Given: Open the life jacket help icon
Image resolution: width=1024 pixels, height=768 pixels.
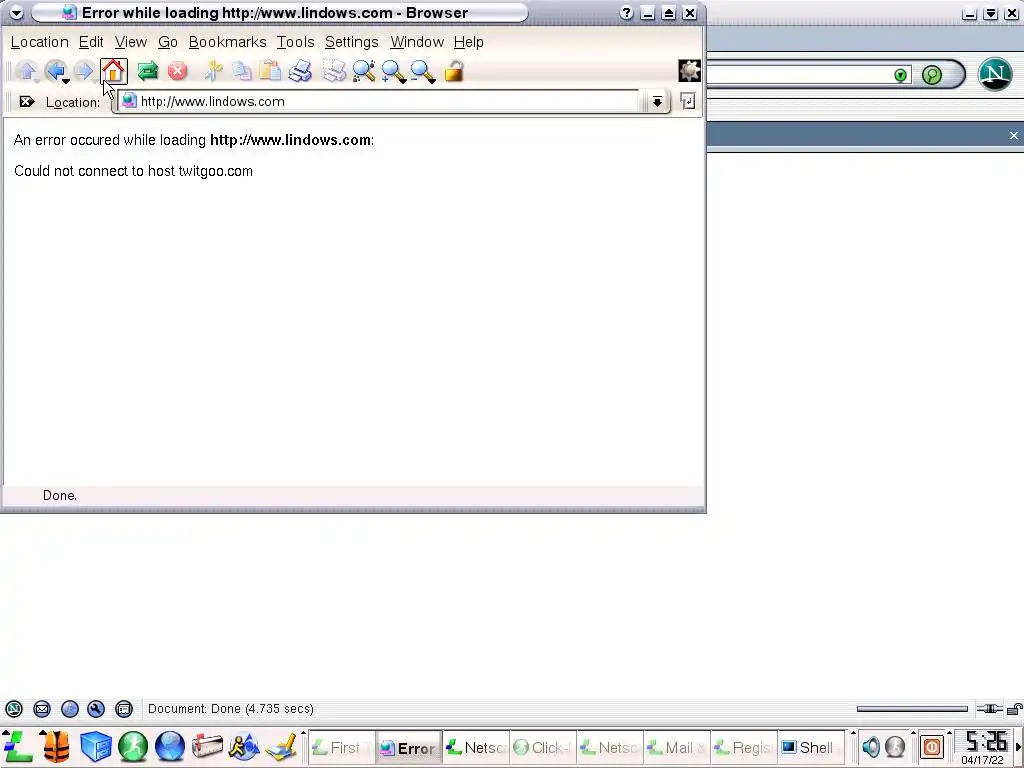Looking at the screenshot, I should (x=56, y=746).
